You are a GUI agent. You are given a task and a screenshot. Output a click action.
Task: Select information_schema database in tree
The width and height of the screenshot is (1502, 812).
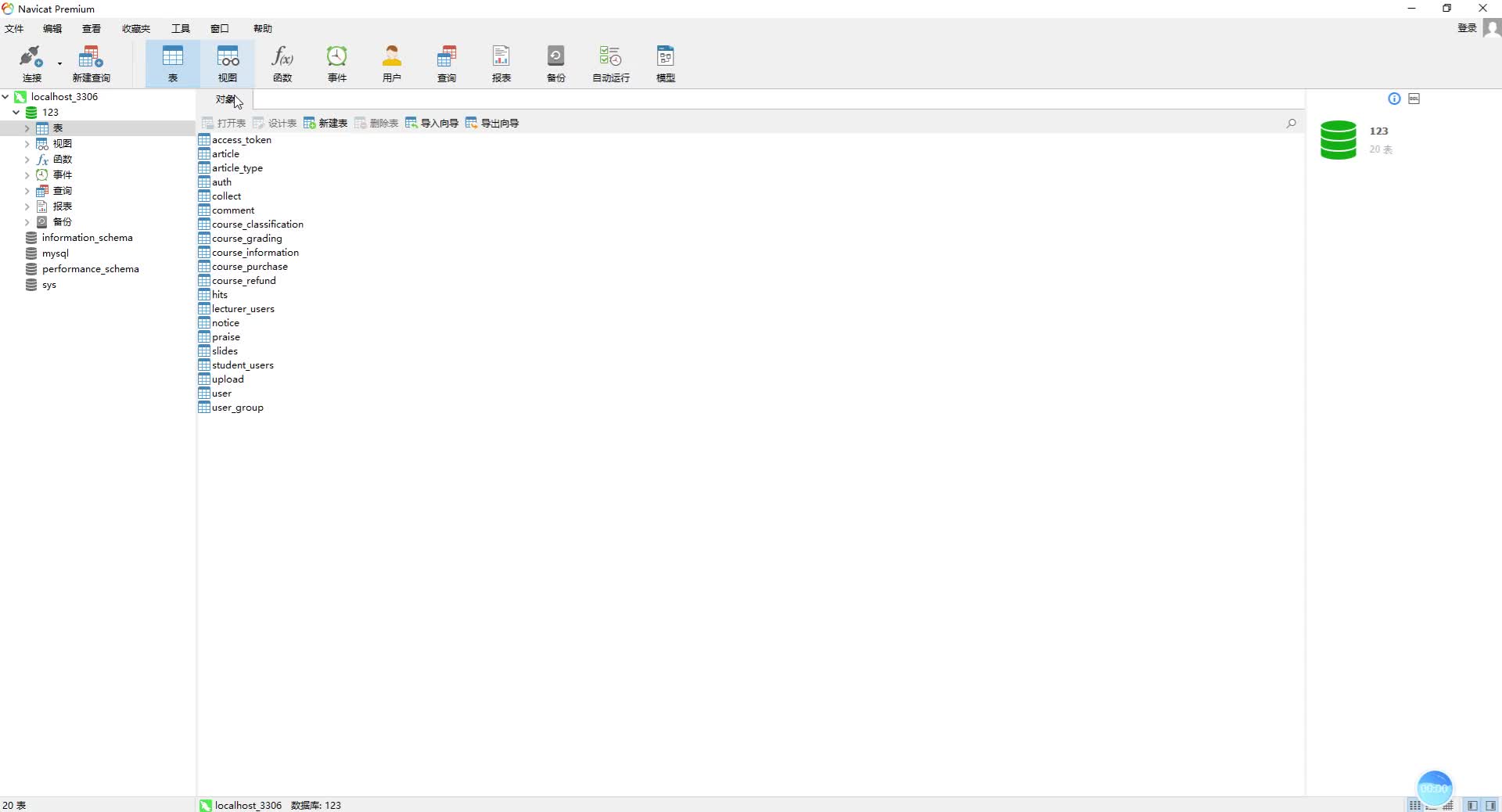tap(87, 238)
